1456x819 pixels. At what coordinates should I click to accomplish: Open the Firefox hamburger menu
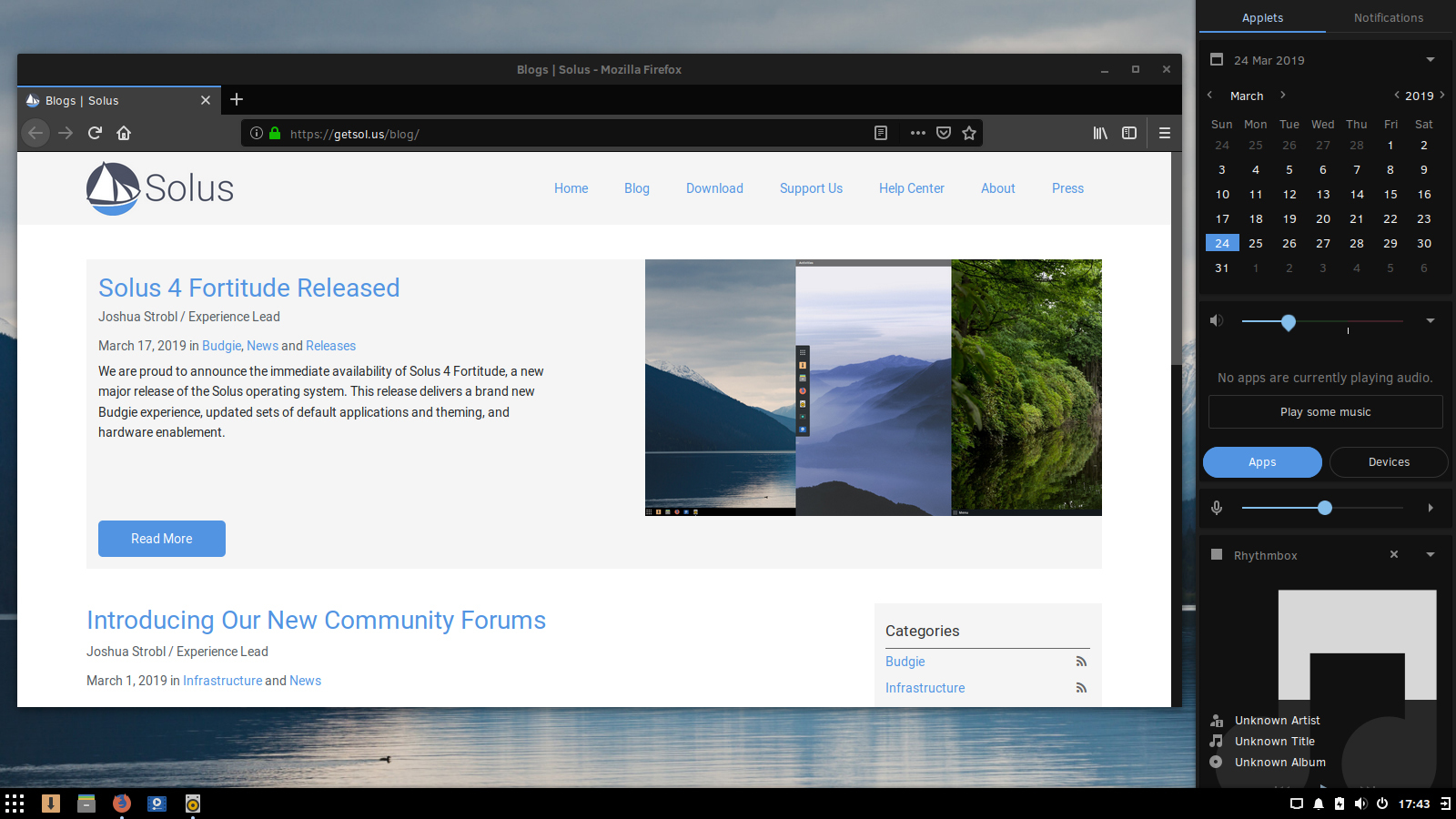(1165, 133)
